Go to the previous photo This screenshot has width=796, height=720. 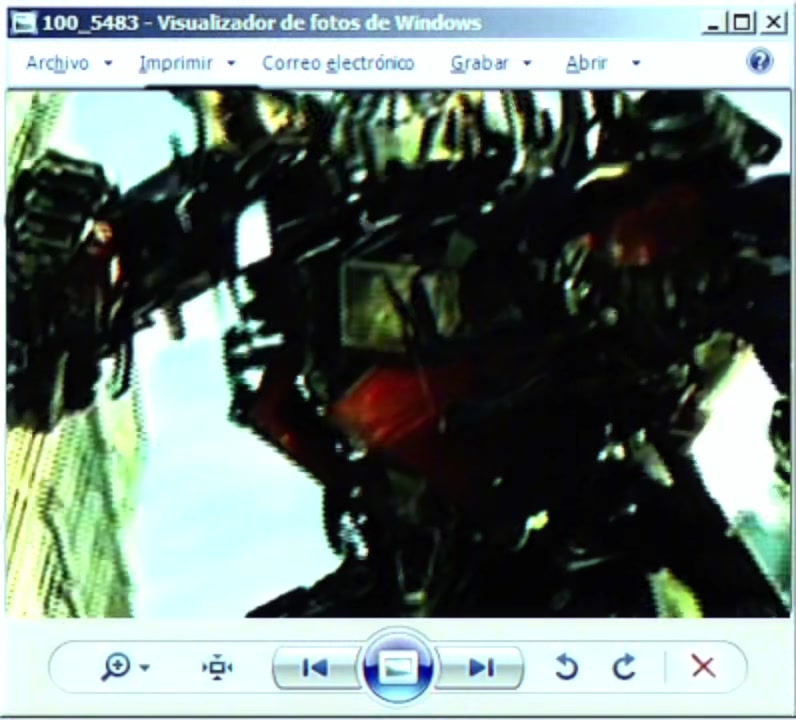pos(315,668)
